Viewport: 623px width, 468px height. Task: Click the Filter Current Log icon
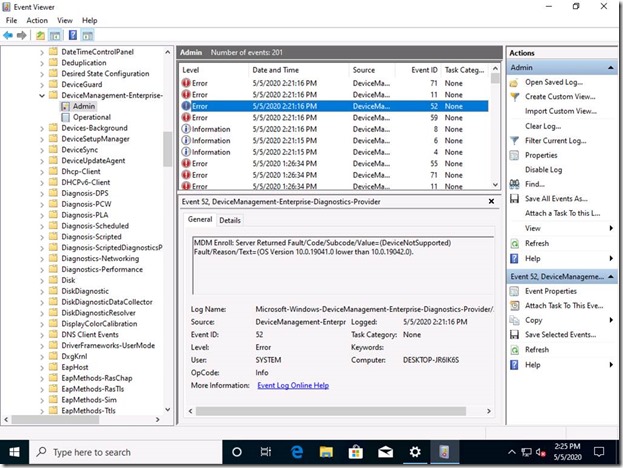pyautogui.click(x=514, y=141)
